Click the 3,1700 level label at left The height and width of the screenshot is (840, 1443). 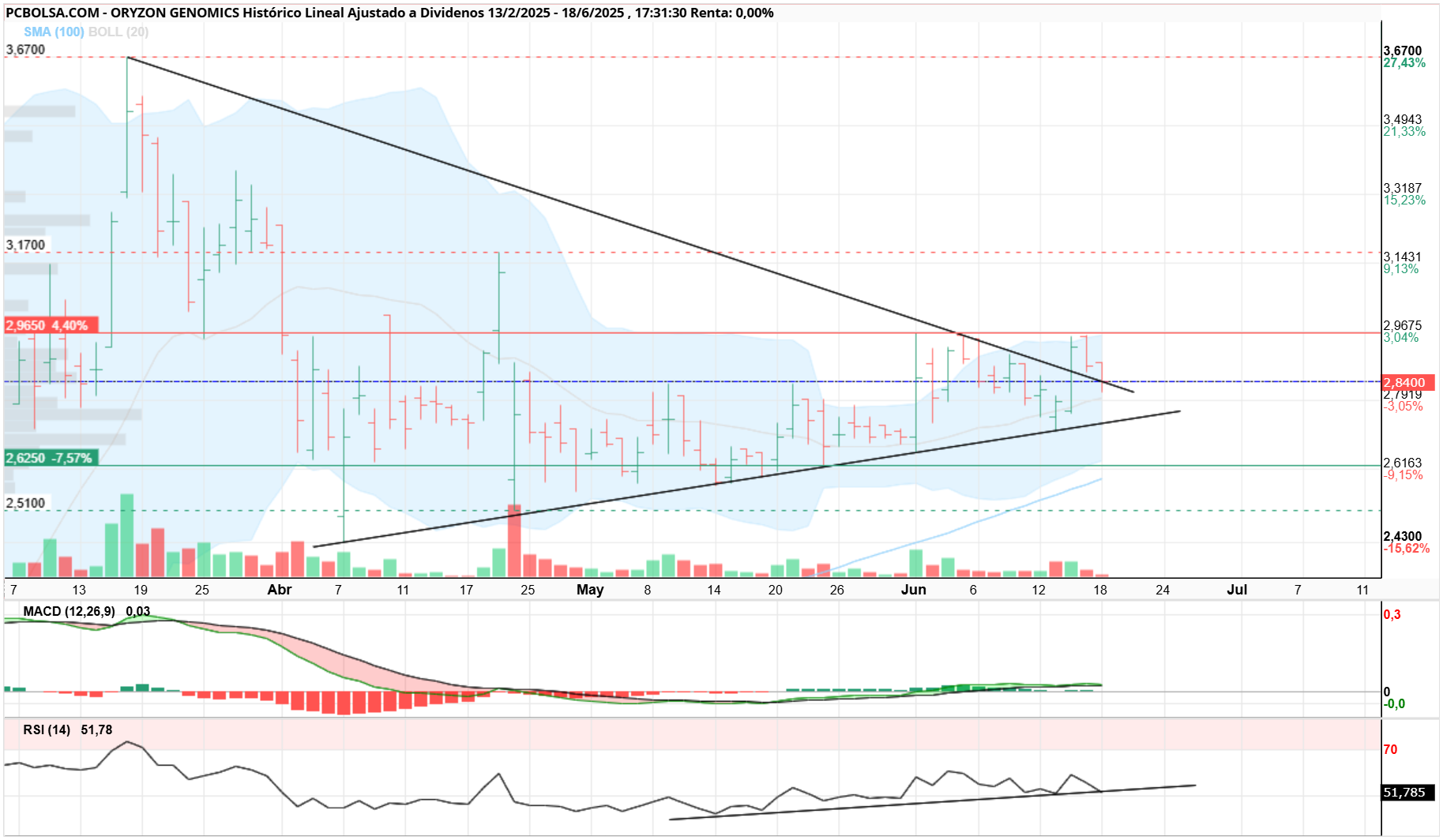pos(25,245)
